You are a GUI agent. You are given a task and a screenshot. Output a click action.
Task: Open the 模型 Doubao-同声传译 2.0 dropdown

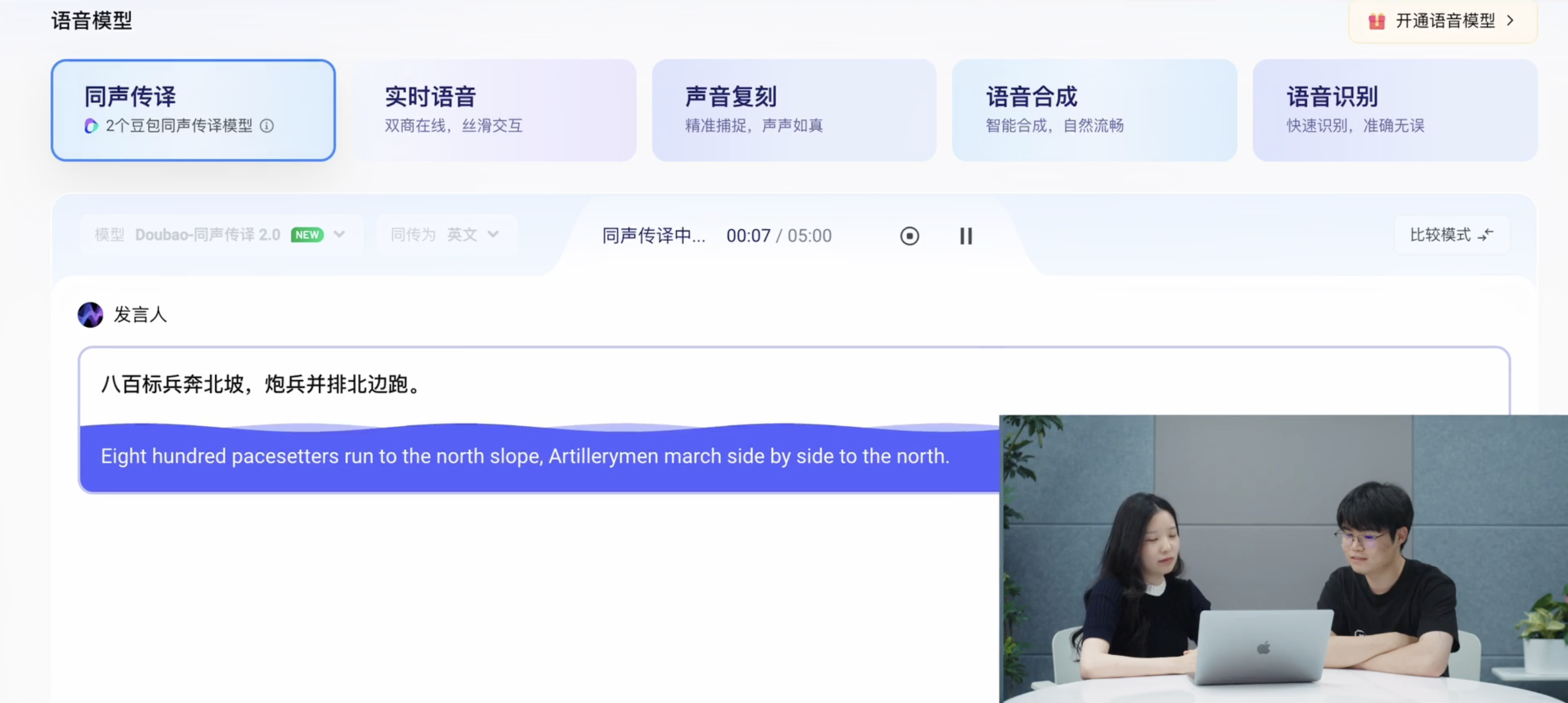221,235
